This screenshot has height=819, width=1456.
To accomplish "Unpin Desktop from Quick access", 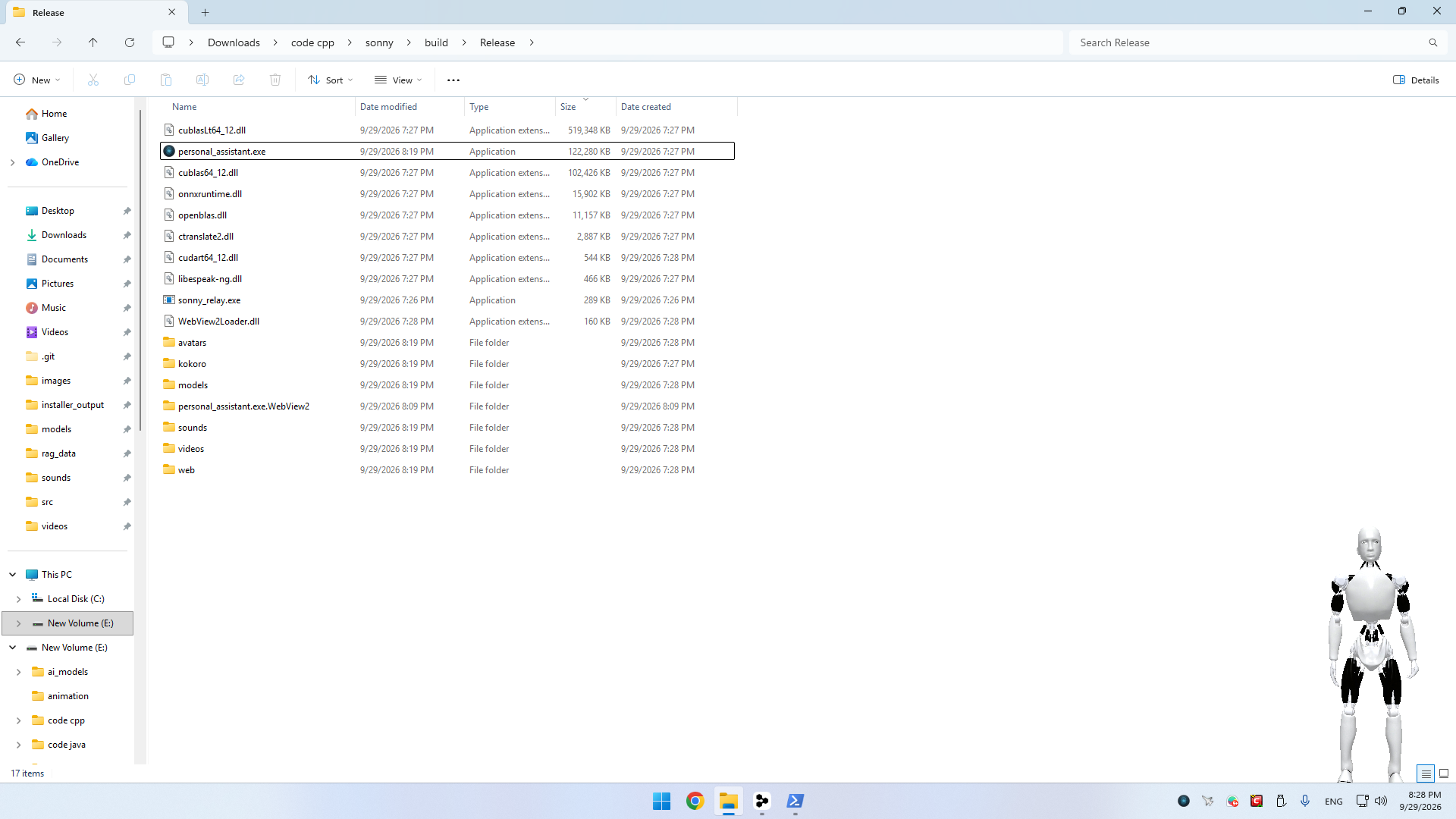I will (x=127, y=211).
